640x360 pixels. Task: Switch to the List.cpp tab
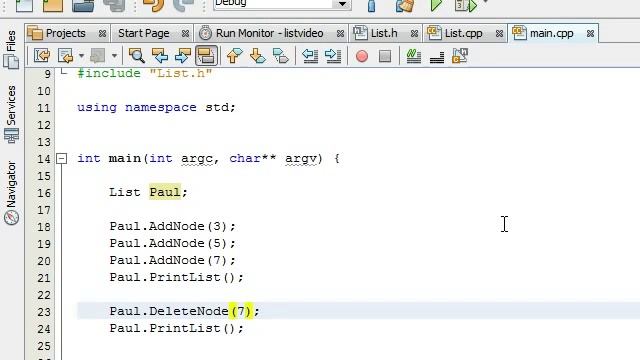point(463,33)
